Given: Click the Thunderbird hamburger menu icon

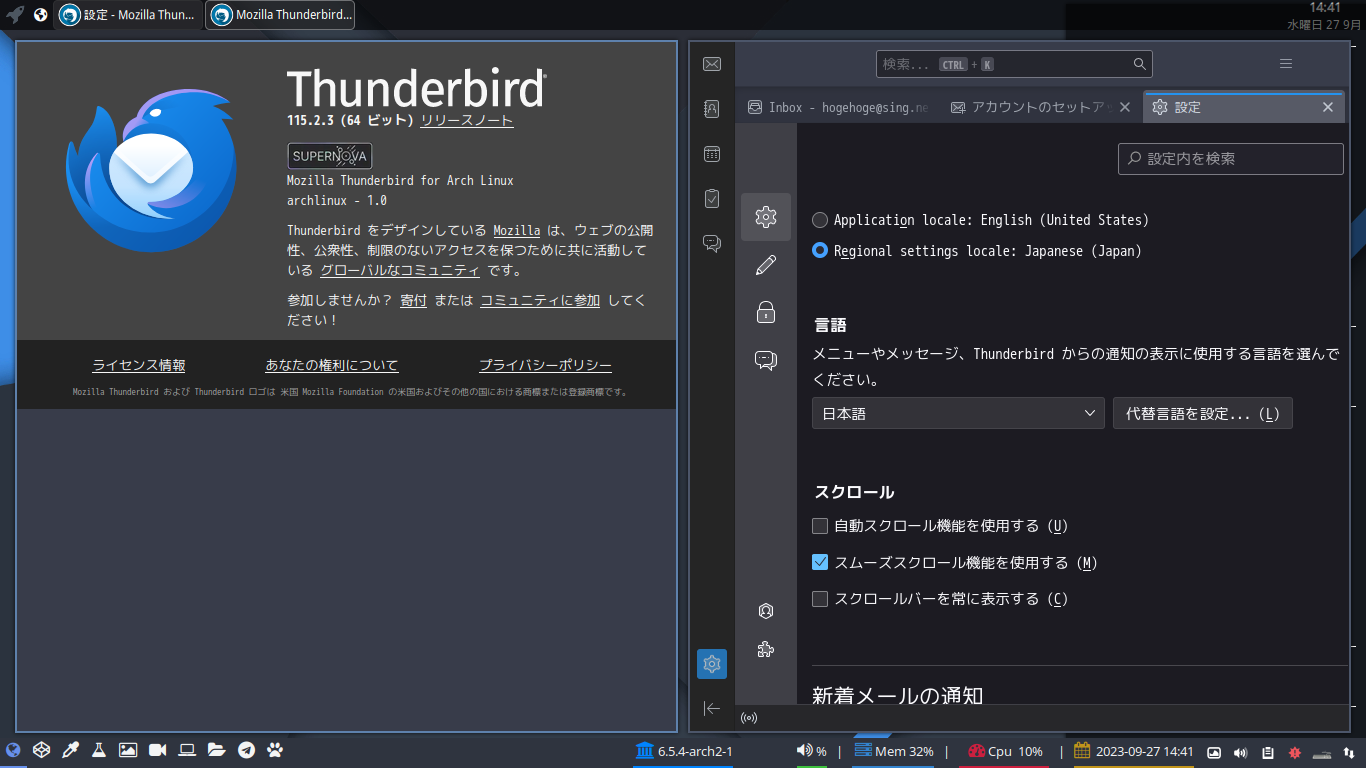Looking at the screenshot, I should click(x=1286, y=64).
